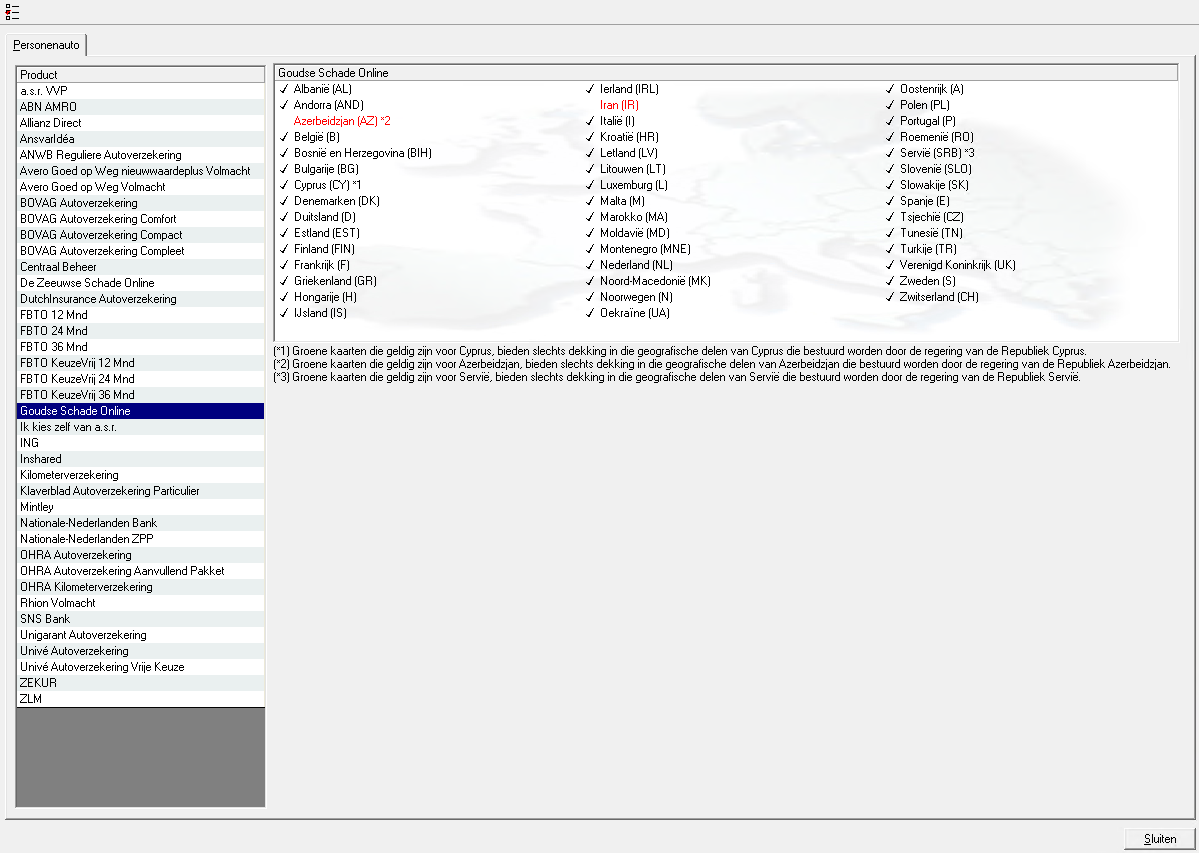The width and height of the screenshot is (1199, 853).
Task: Select the ZEKUR product
Action: (x=140, y=684)
